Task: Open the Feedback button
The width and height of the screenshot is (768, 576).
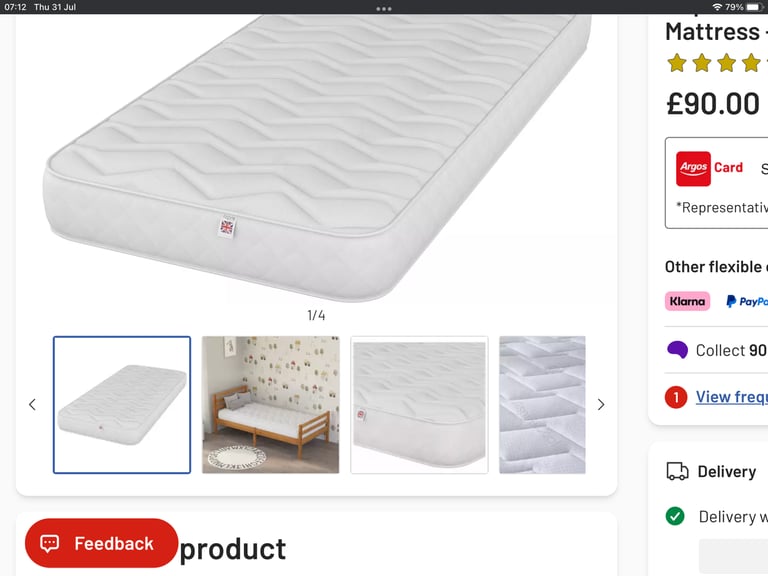Action: coord(101,543)
